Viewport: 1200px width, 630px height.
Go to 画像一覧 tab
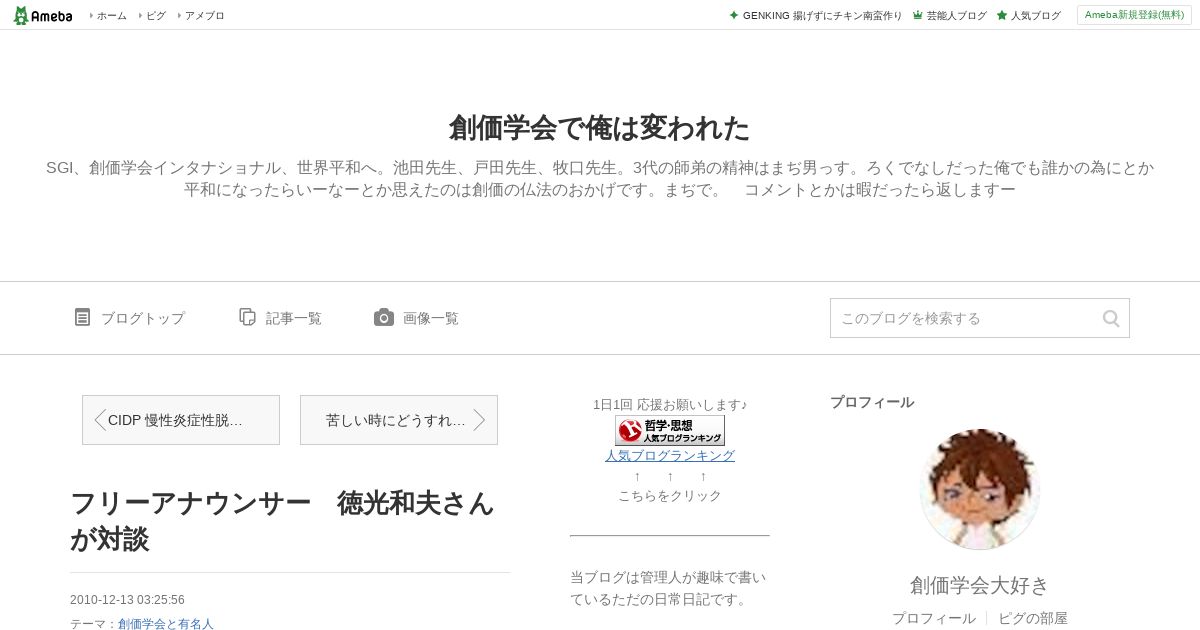tap(431, 318)
